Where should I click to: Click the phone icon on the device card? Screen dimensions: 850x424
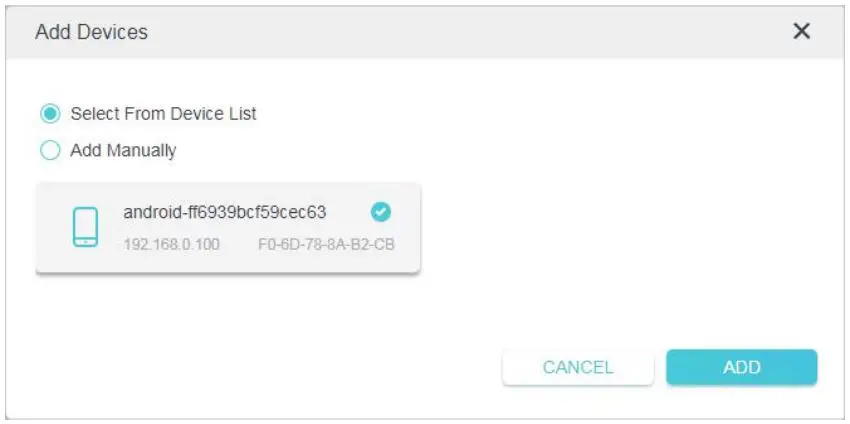click(85, 227)
